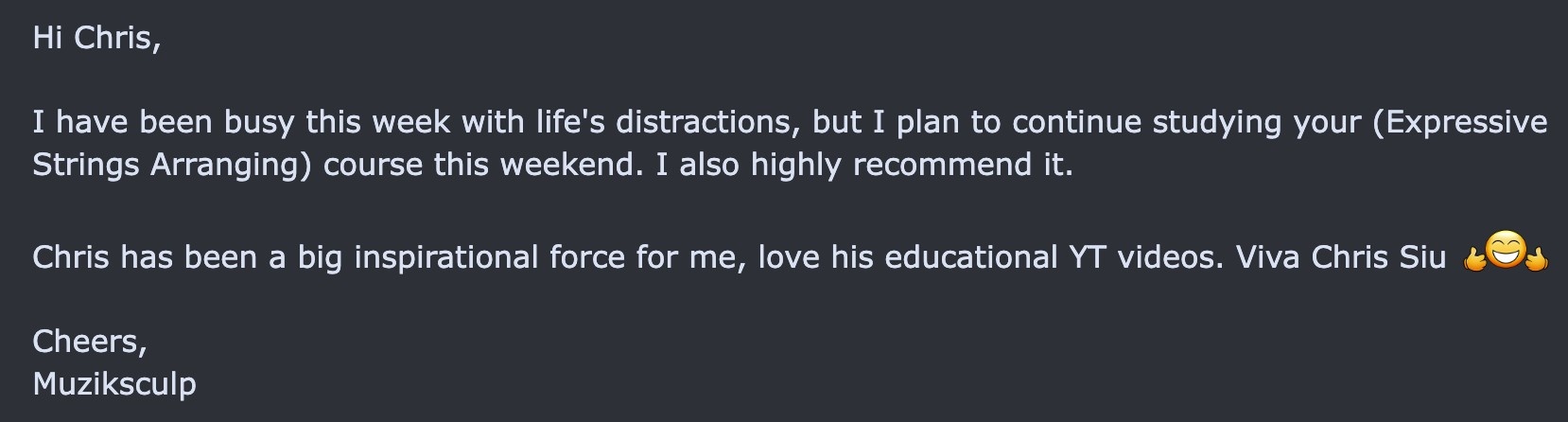Screen dimensions: 1568x422
Task: Click the word 'studying'
Action: click(x=1229, y=122)
